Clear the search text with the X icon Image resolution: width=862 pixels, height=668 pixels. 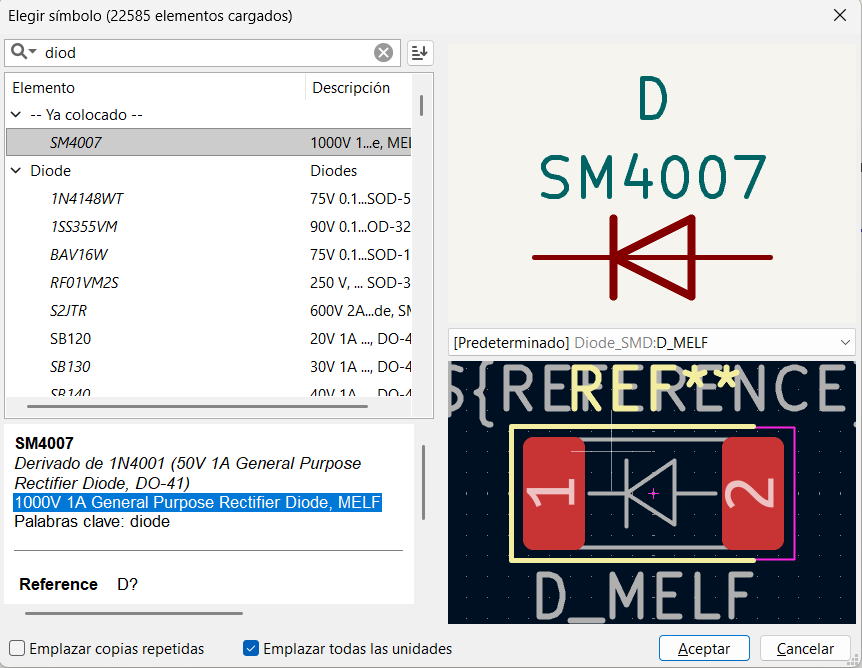tap(383, 53)
